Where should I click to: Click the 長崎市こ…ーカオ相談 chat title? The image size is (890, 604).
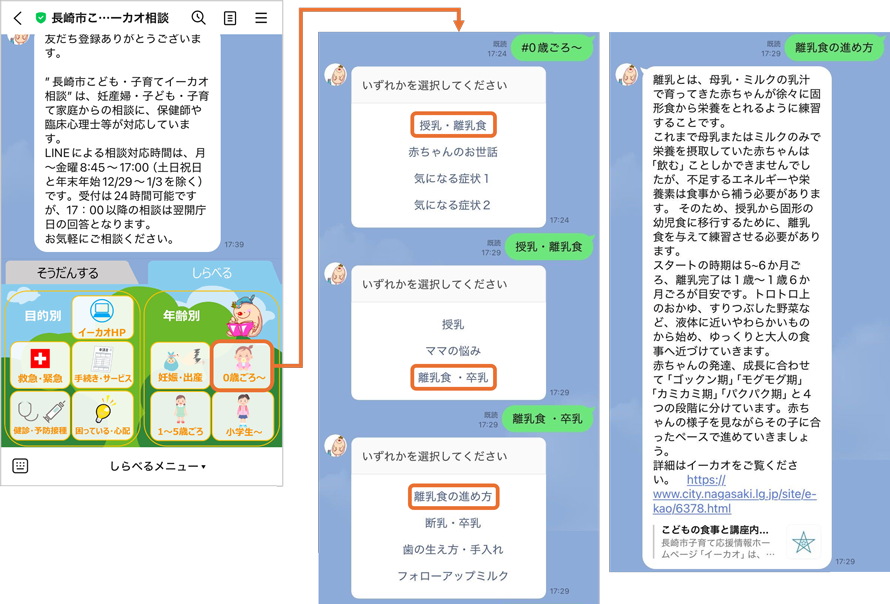[x=110, y=18]
